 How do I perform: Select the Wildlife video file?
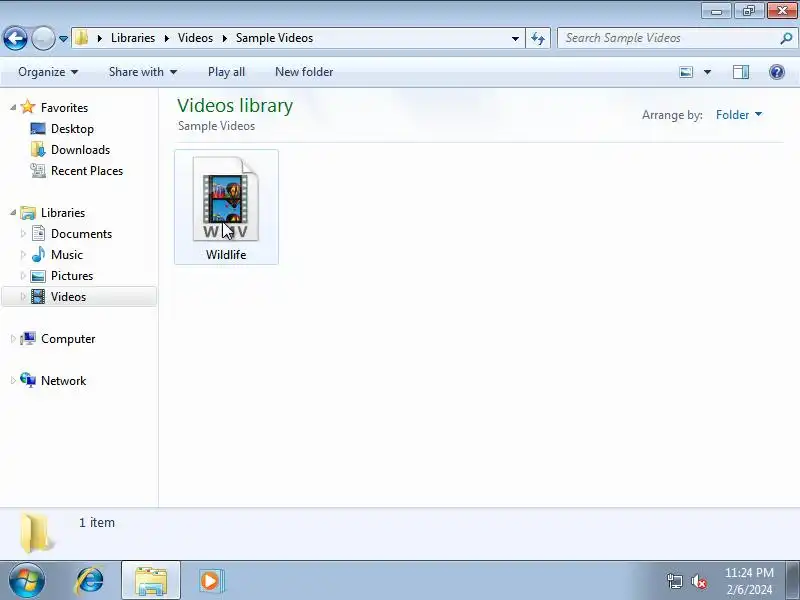[227, 207]
